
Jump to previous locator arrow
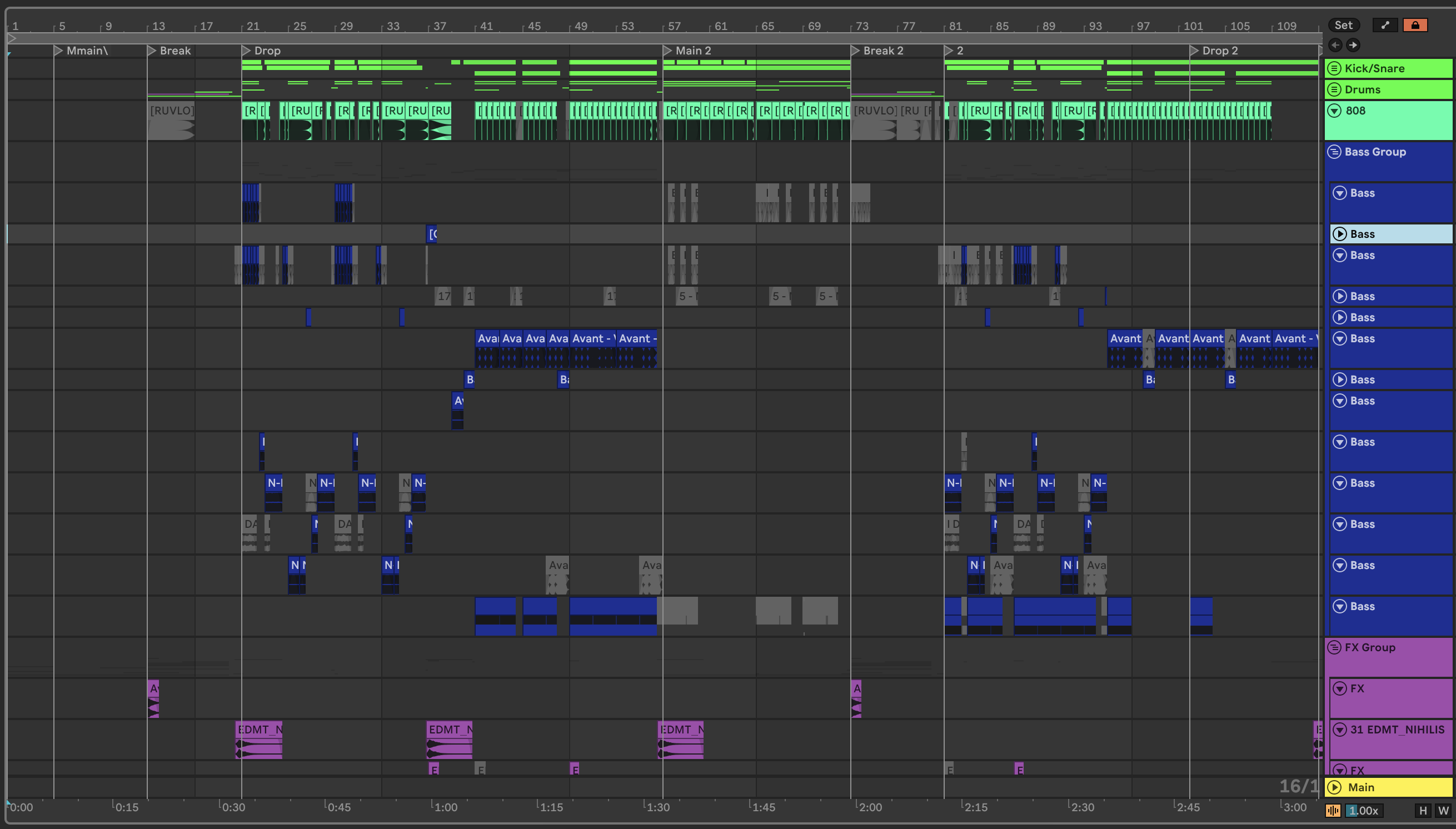click(x=1335, y=45)
